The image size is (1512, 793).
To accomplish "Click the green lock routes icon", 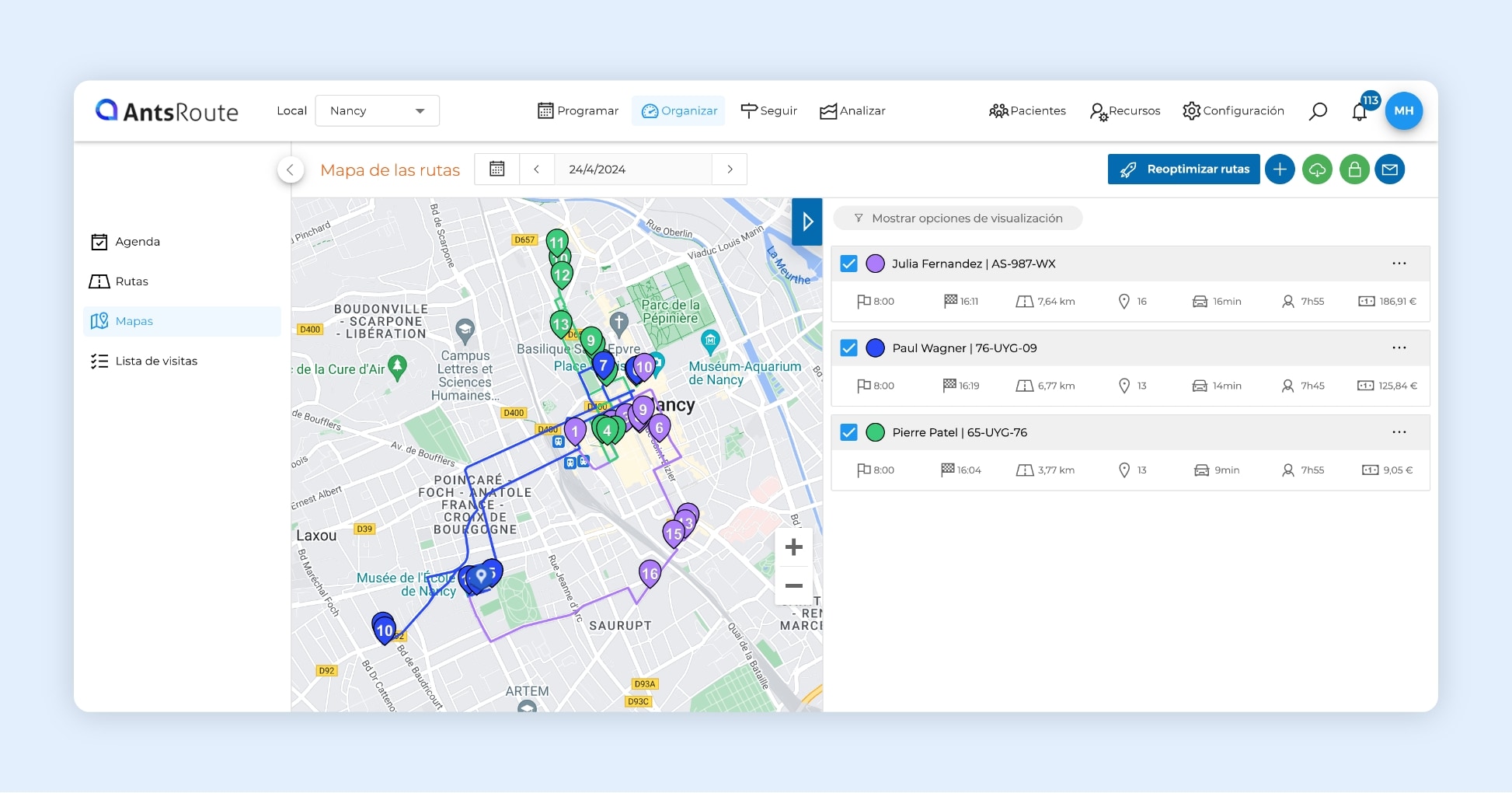I will 1354,169.
